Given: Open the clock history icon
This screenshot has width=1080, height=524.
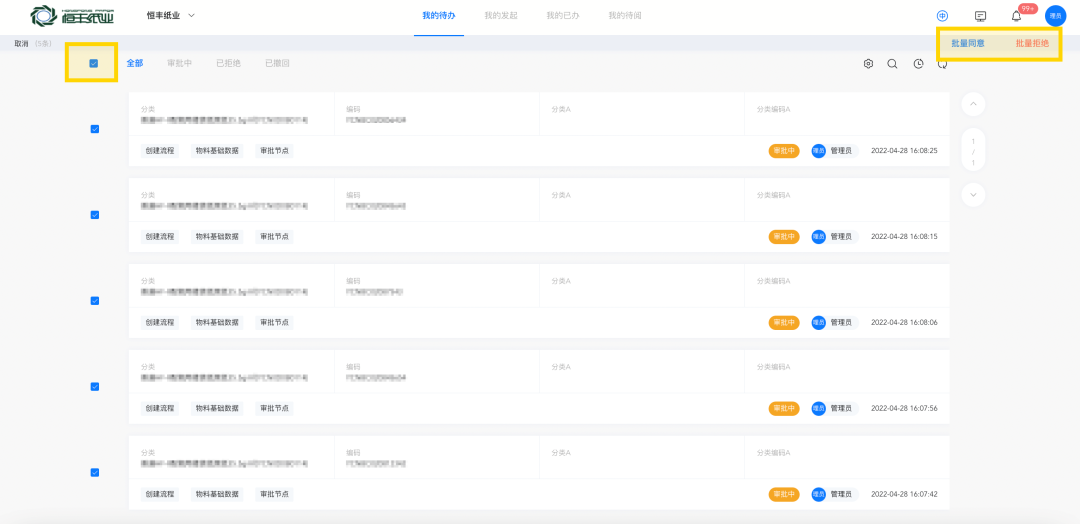Looking at the screenshot, I should pos(918,63).
